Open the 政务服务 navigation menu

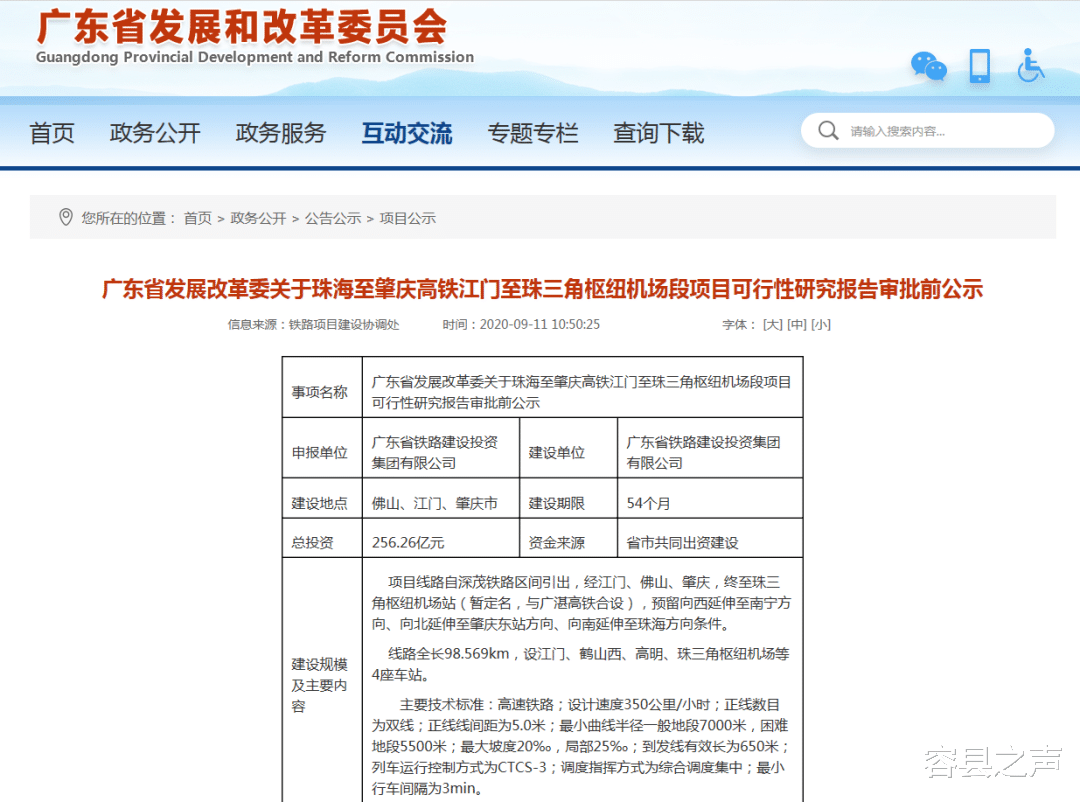(281, 132)
